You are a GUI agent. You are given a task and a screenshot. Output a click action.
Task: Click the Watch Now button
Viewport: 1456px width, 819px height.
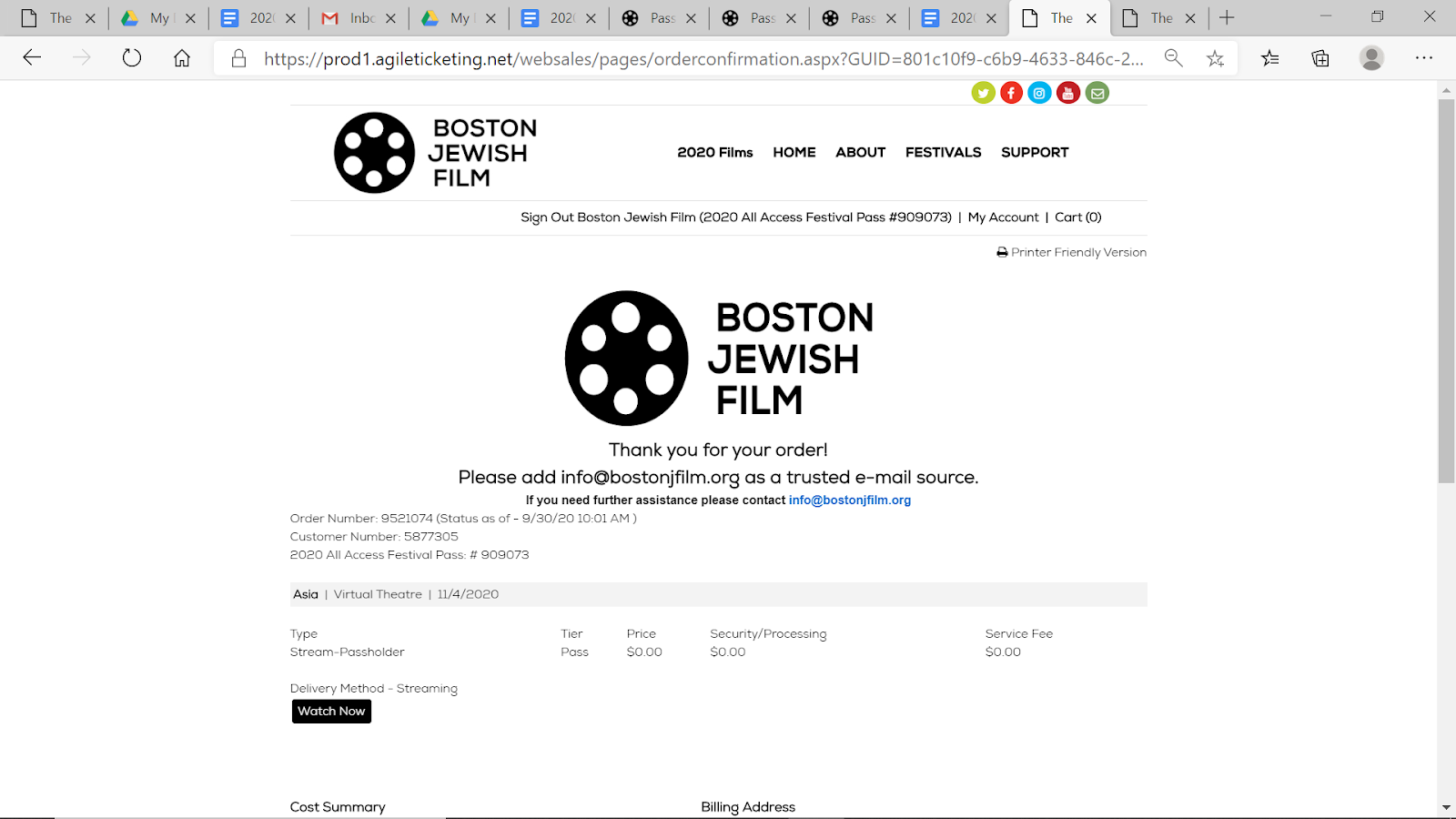331,712
